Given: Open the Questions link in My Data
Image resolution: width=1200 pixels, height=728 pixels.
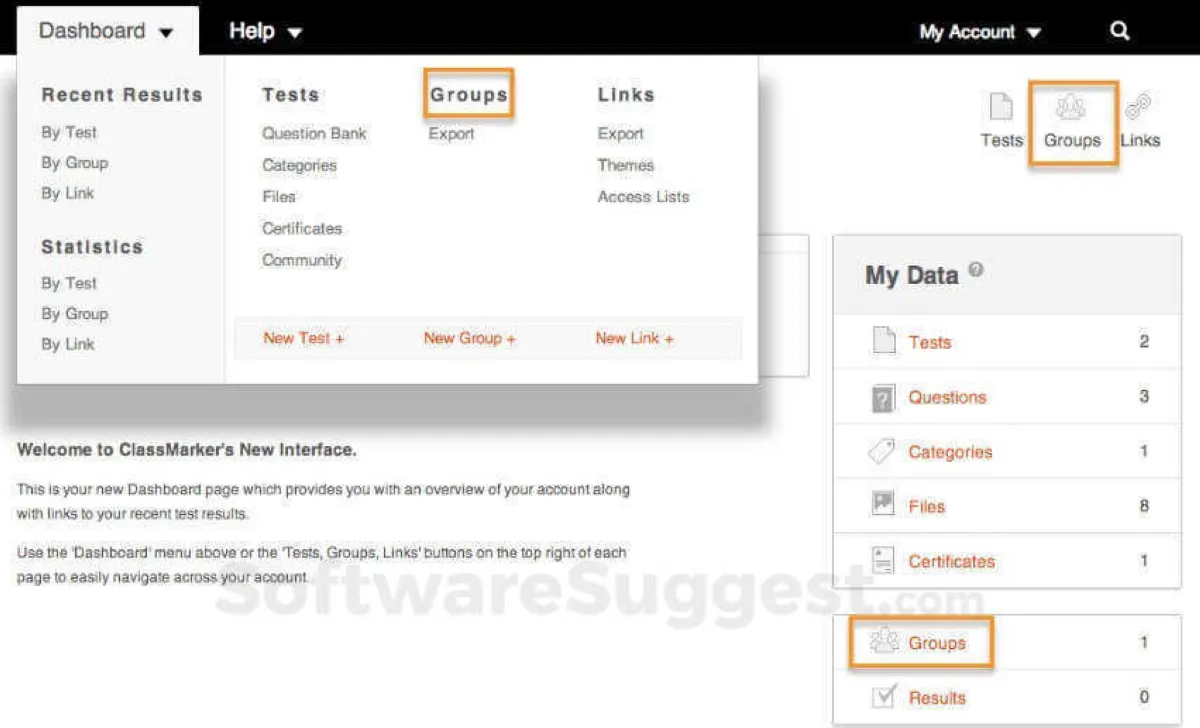Looking at the screenshot, I should 947,397.
